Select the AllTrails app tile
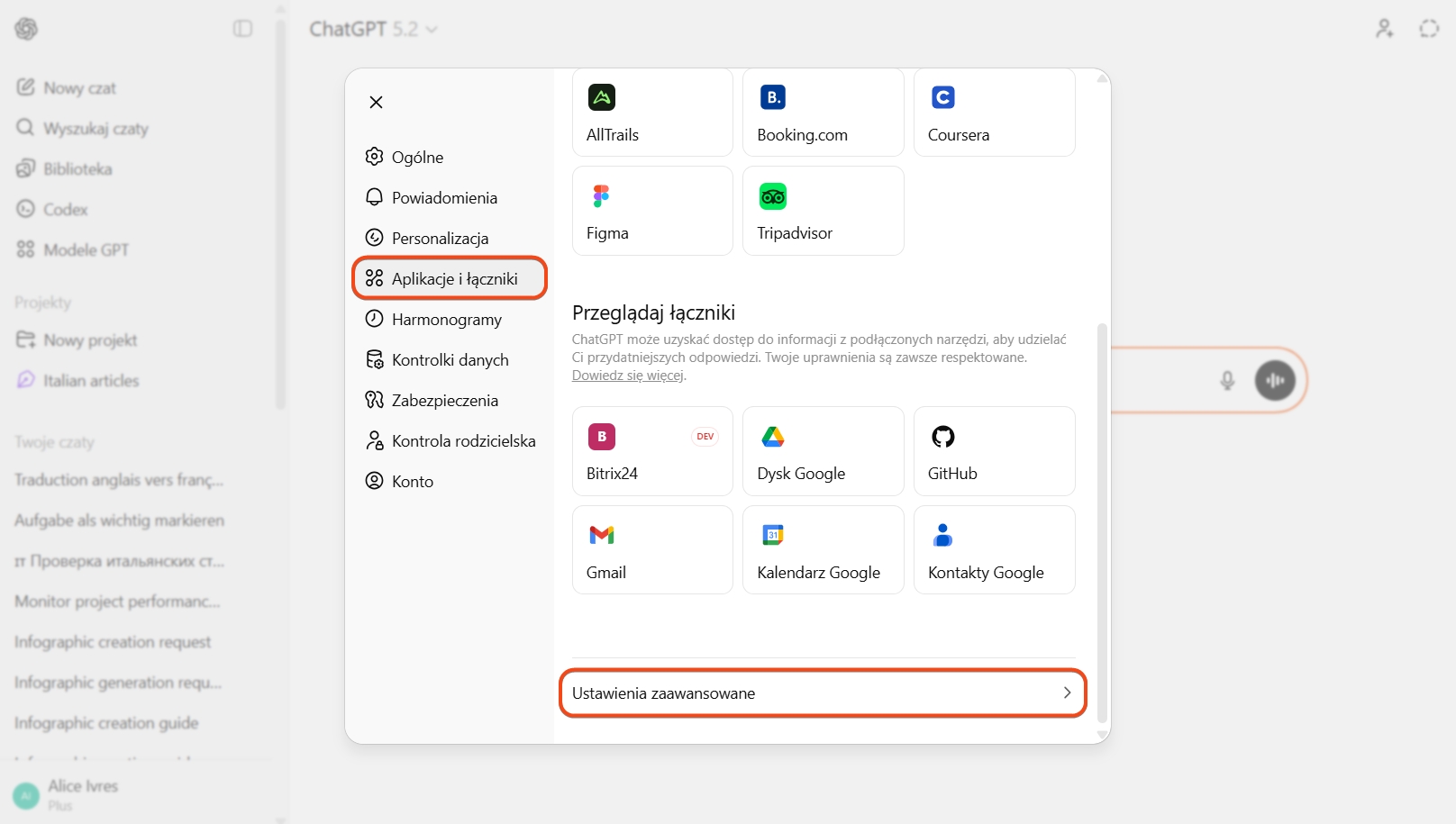This screenshot has height=824, width=1456. click(652, 113)
